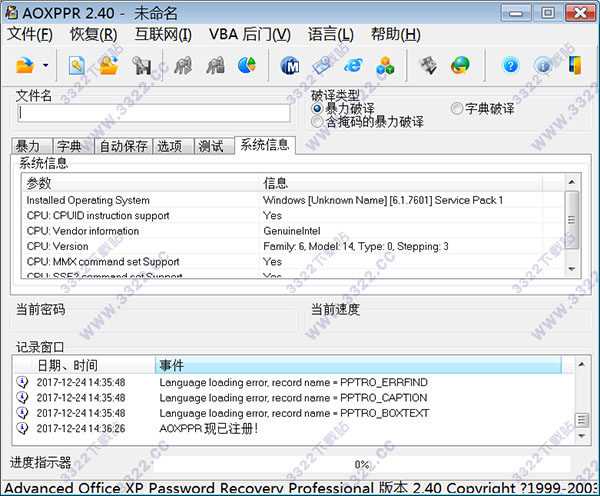Click the globe web update icon
Screen dimensions: 600x496
pyautogui.click(x=460, y=65)
